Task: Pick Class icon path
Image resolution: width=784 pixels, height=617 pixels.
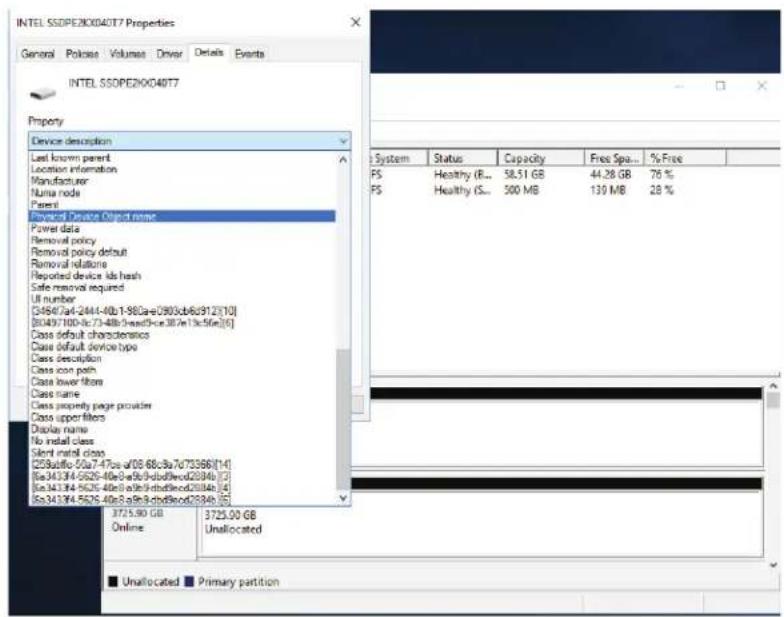Action: 182,370
